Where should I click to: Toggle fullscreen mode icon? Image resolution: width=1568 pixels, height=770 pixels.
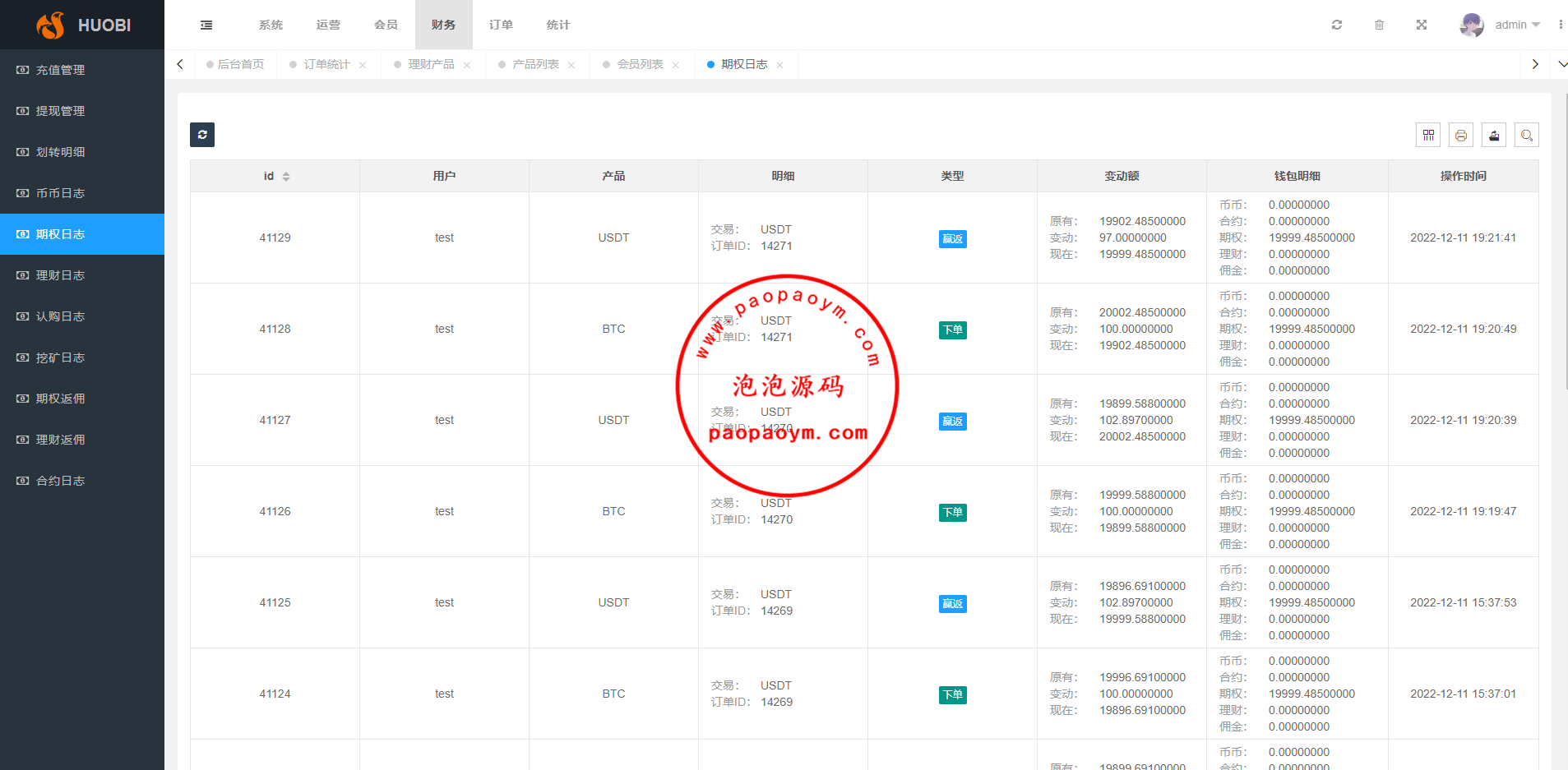tap(1422, 25)
